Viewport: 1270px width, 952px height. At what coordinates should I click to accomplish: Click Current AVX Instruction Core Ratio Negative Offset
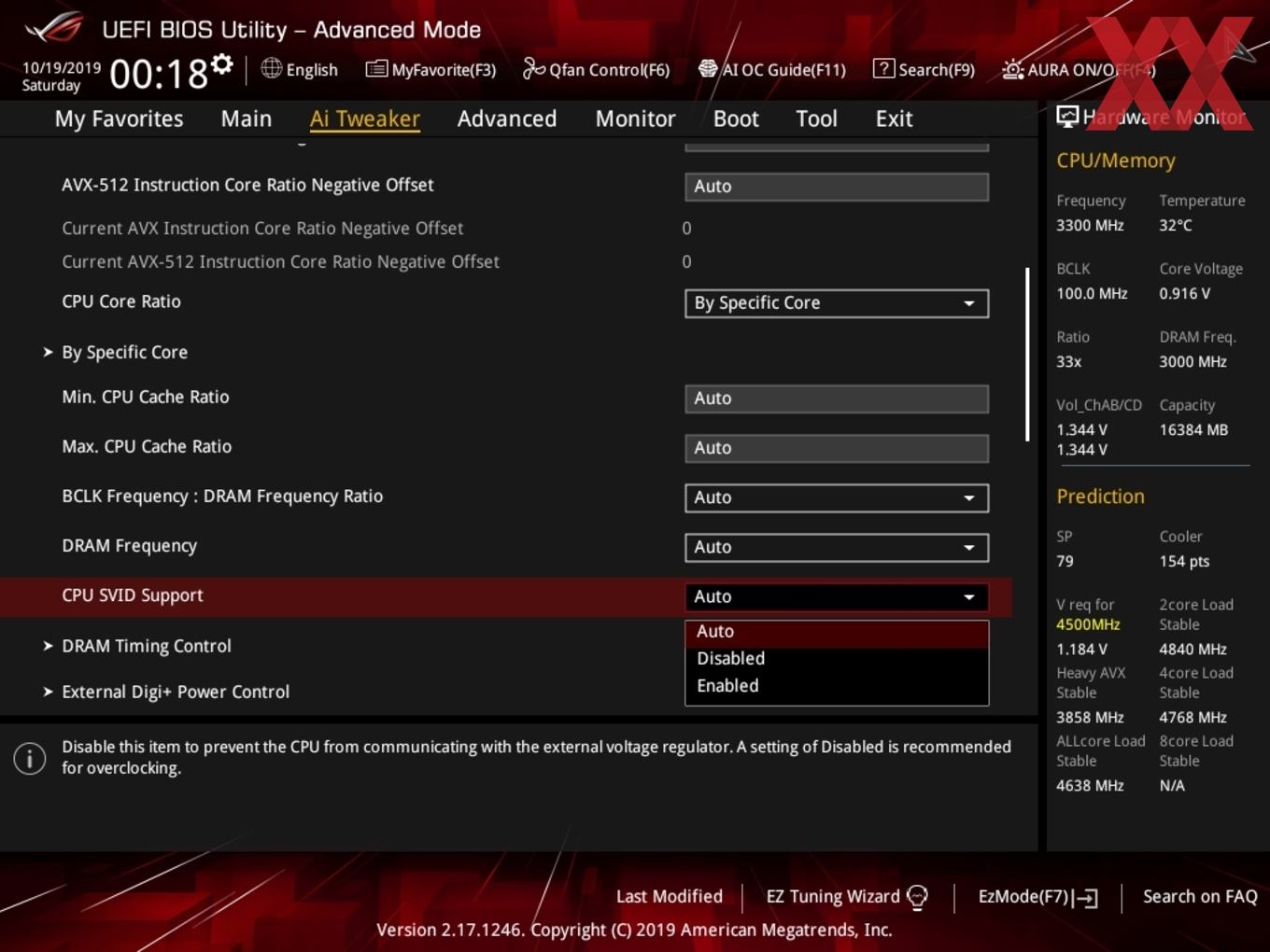[x=262, y=229]
